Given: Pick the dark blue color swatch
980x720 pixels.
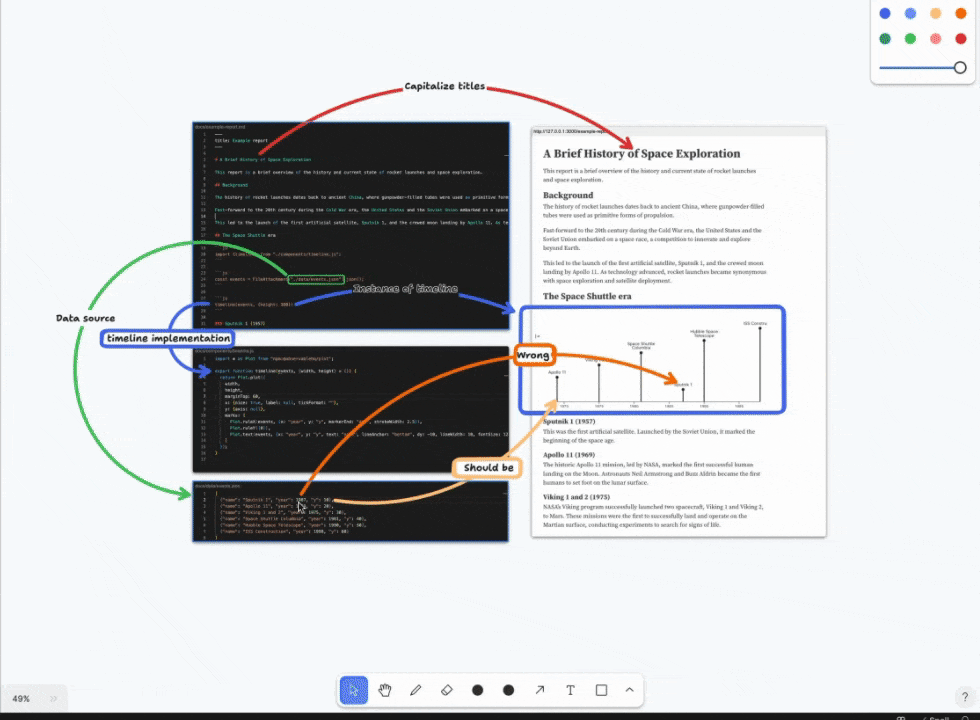Looking at the screenshot, I should [x=885, y=13].
